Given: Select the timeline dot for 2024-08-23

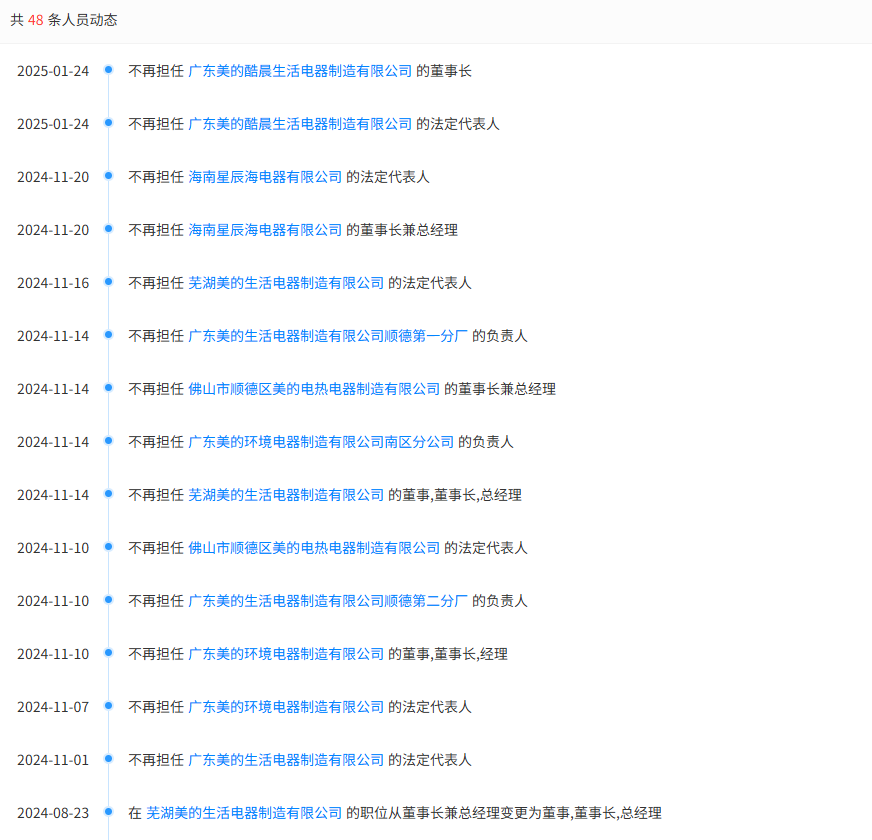Looking at the screenshot, I should pos(108,812).
